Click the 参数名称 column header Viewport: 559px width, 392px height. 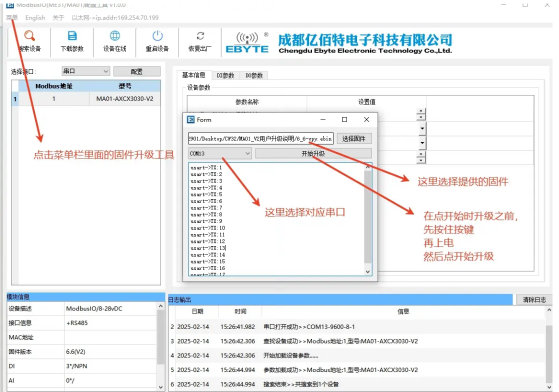(247, 102)
